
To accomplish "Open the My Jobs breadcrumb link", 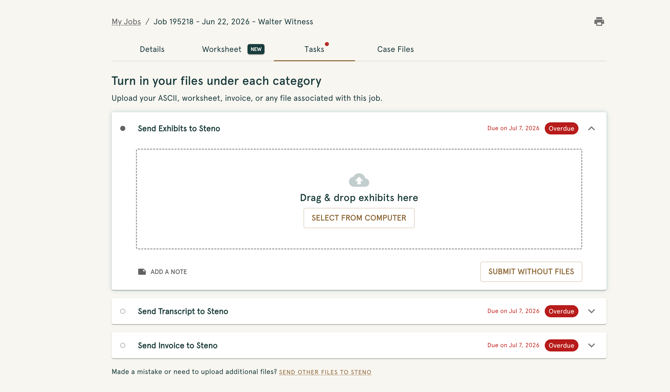I will 126,21.
